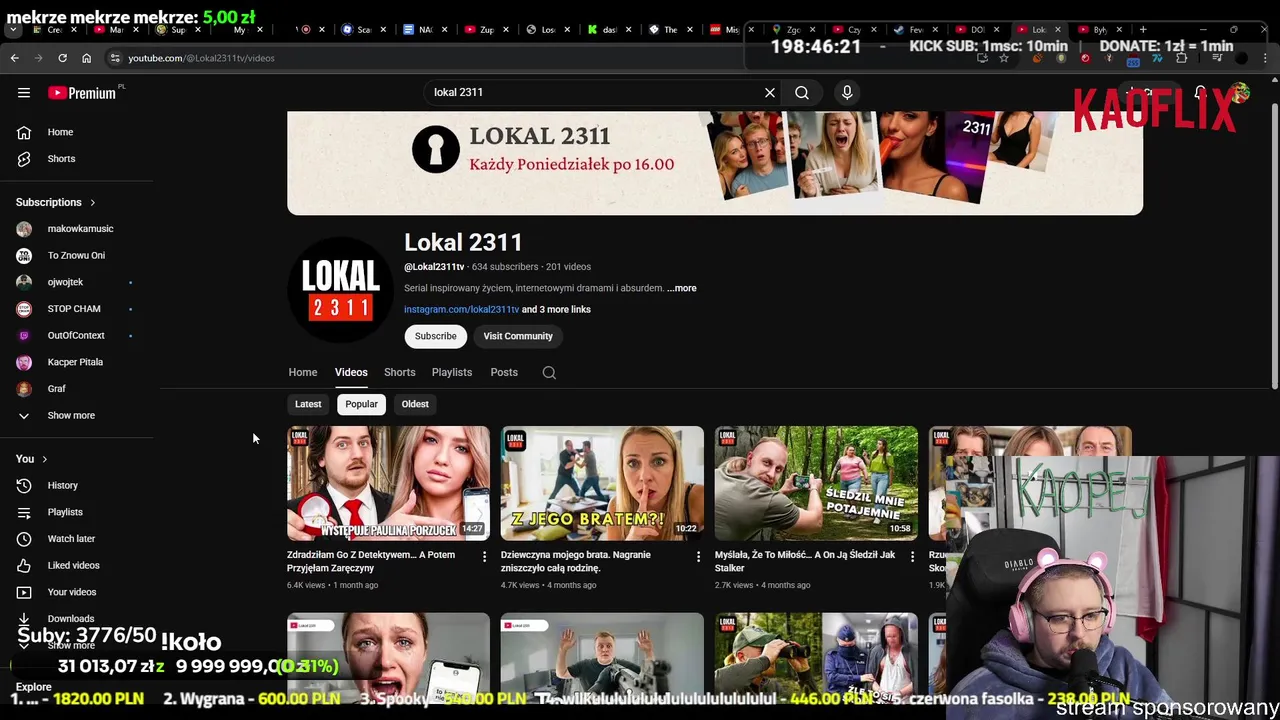The width and height of the screenshot is (1280, 720).
Task: Open Kacper Pitala subscription channel
Action: tap(76, 362)
